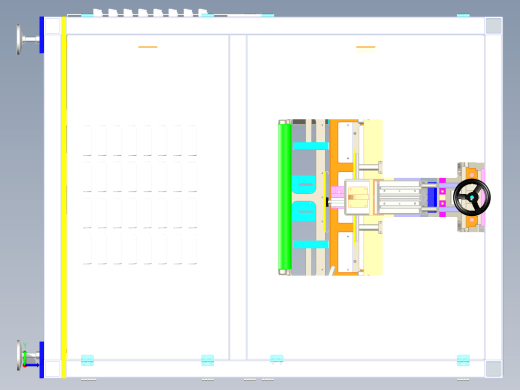Select the upper blue bar on left edge
The image size is (520, 390).
42,35
